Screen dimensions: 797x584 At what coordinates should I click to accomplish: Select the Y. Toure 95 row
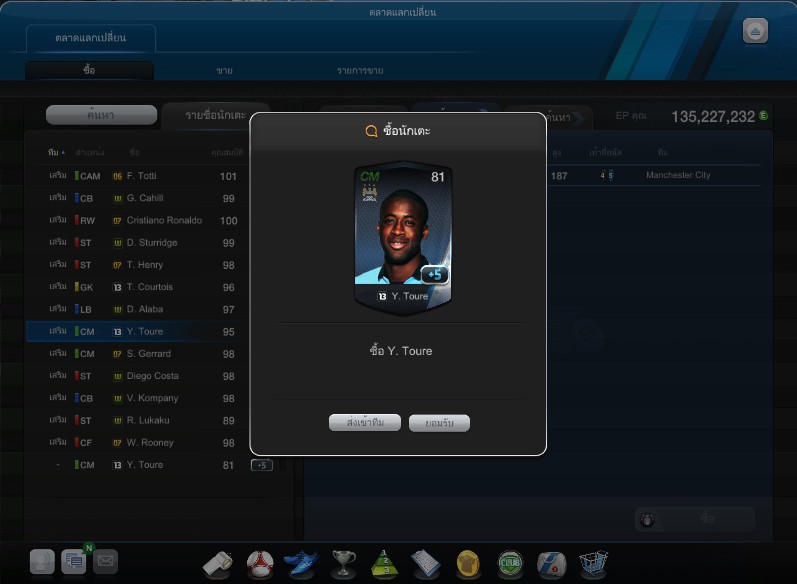click(x=138, y=331)
